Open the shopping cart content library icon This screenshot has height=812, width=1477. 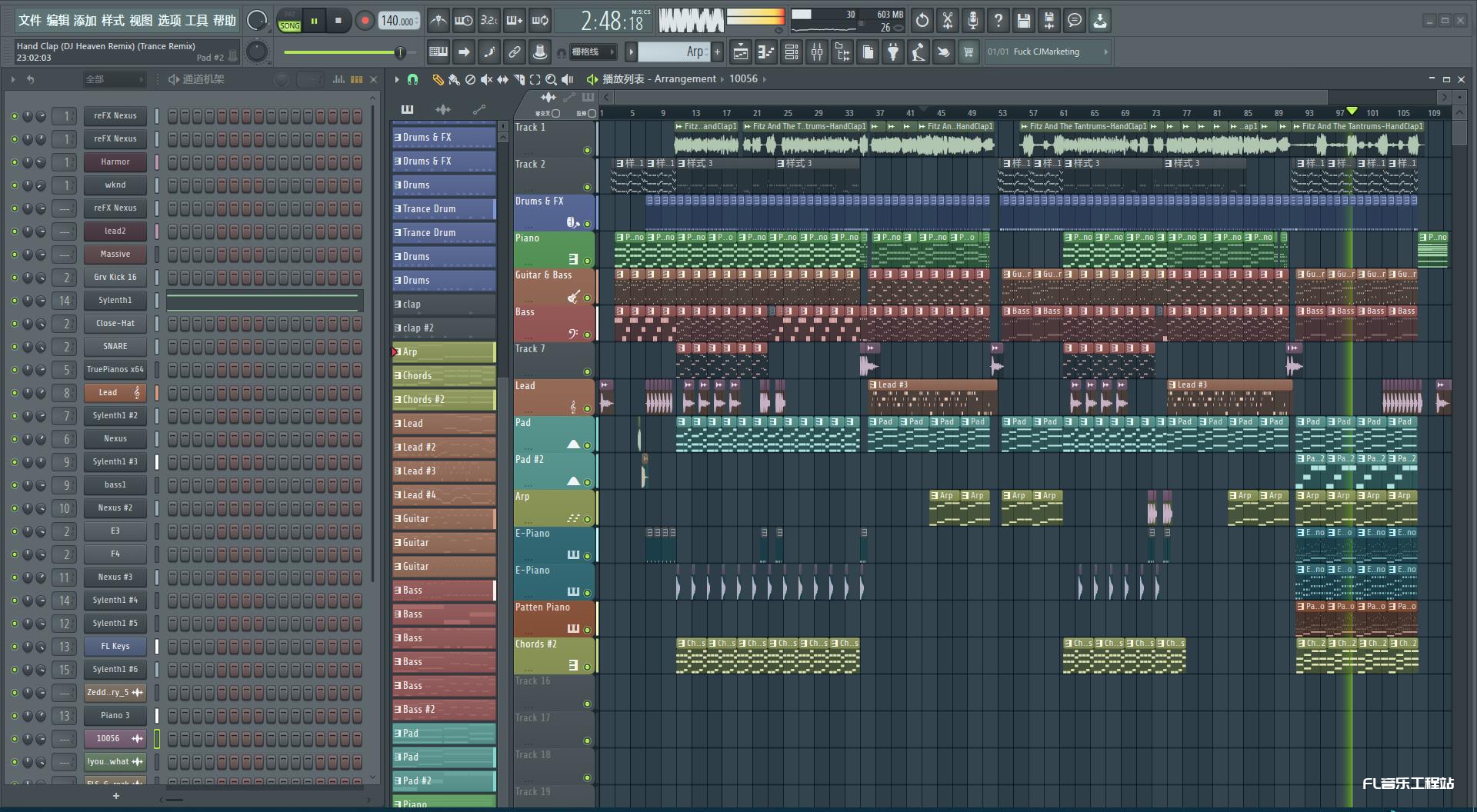[969, 52]
